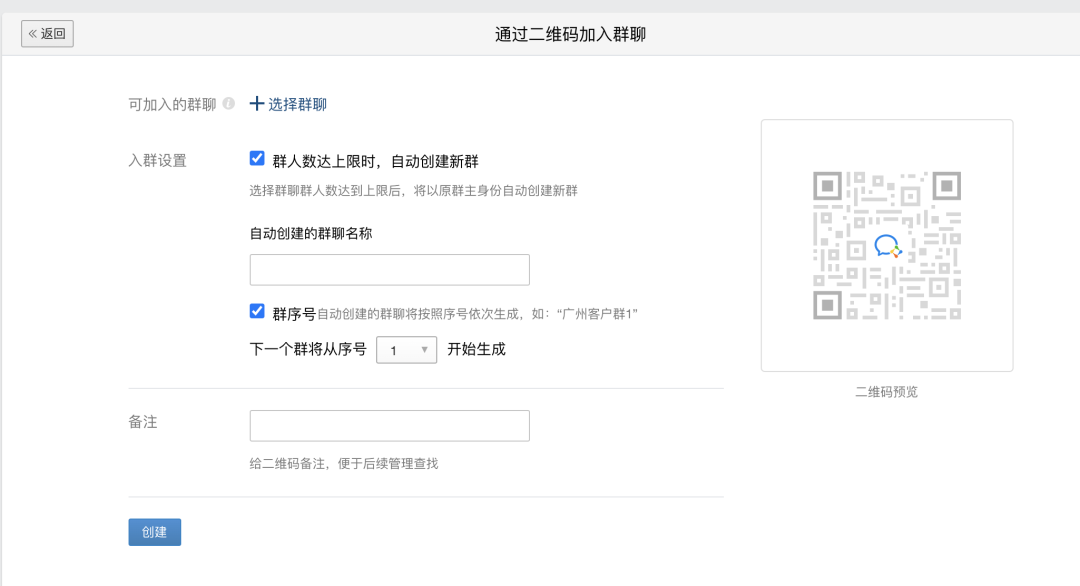This screenshot has width=1080, height=586.
Task: Click the 备注 text field
Action: (x=389, y=425)
